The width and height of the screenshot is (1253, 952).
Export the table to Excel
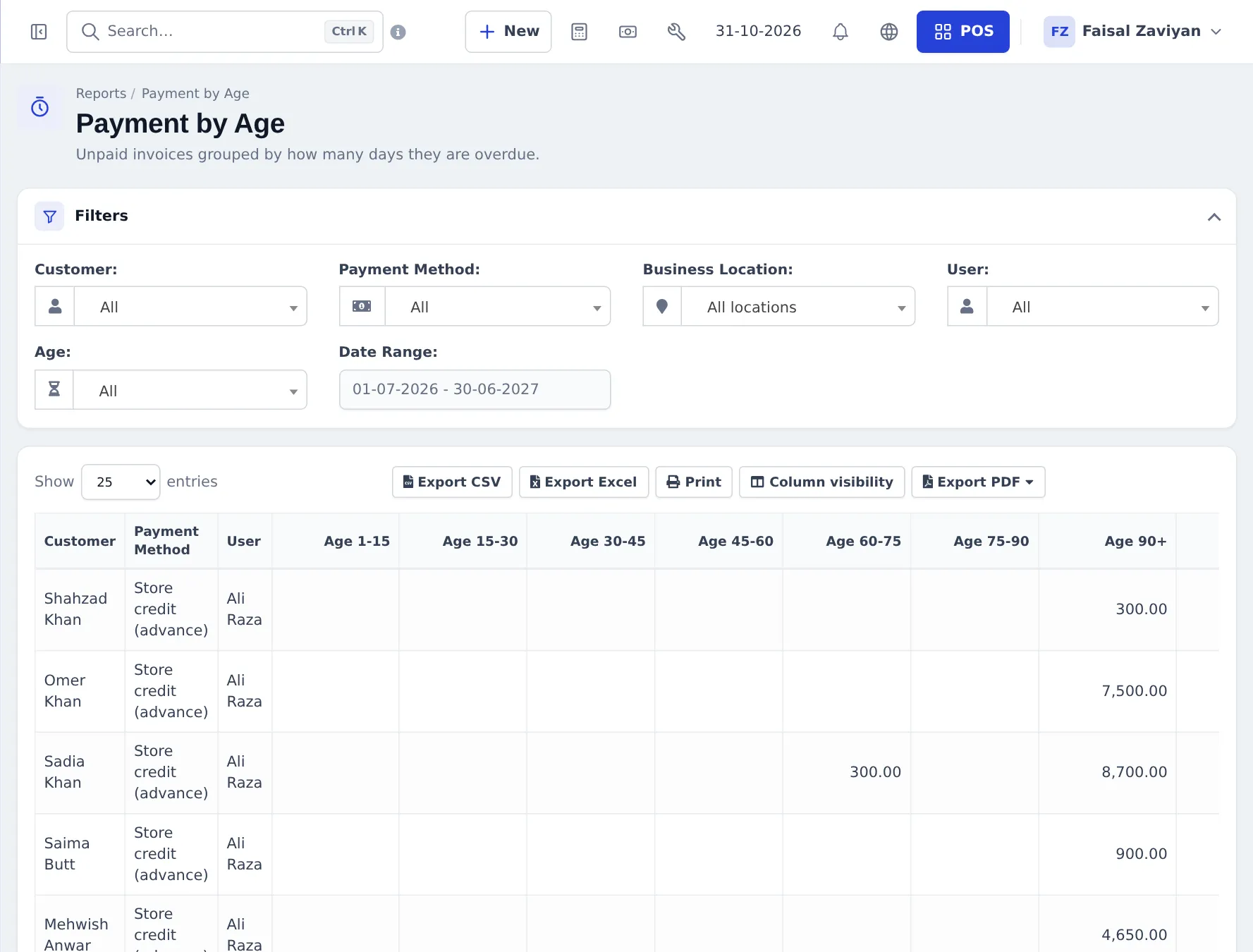click(x=584, y=482)
